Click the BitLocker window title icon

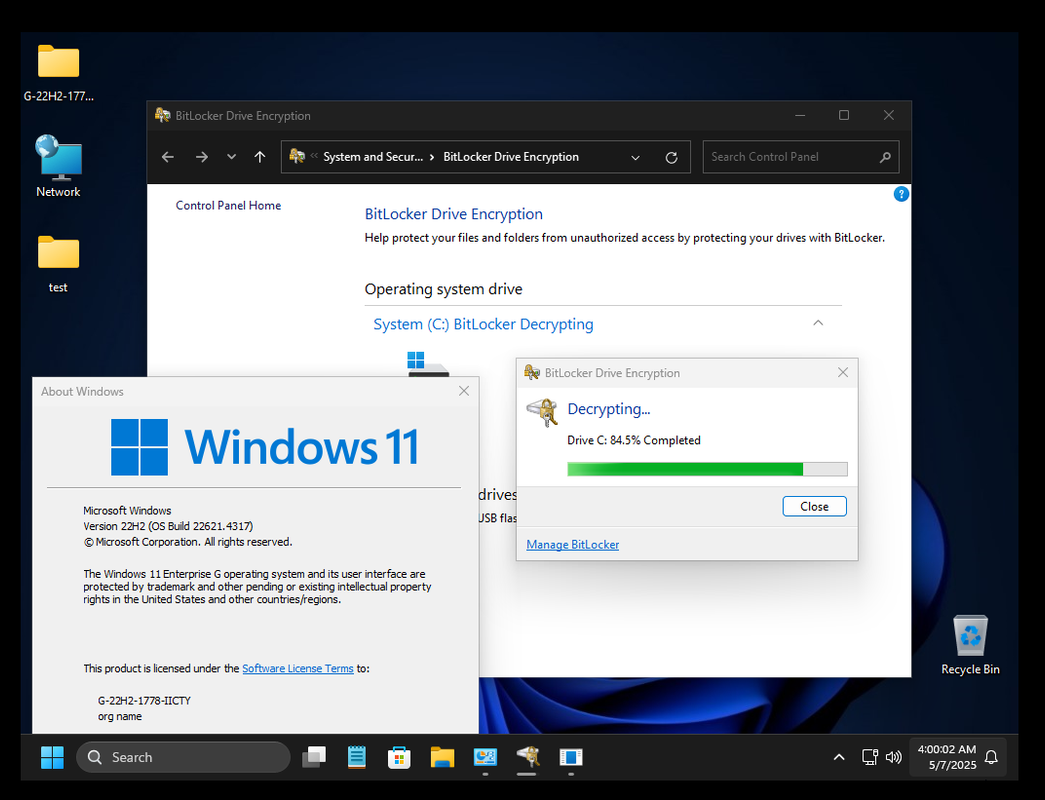(x=163, y=115)
